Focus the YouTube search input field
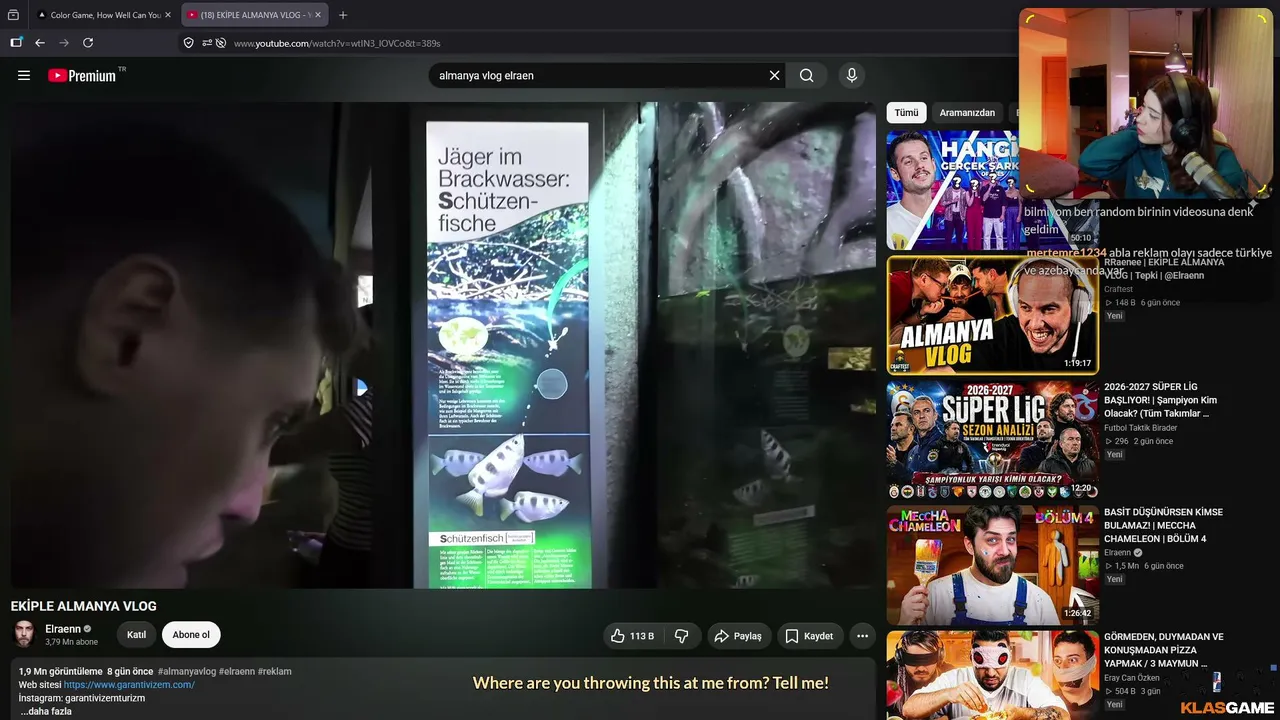 [598, 75]
